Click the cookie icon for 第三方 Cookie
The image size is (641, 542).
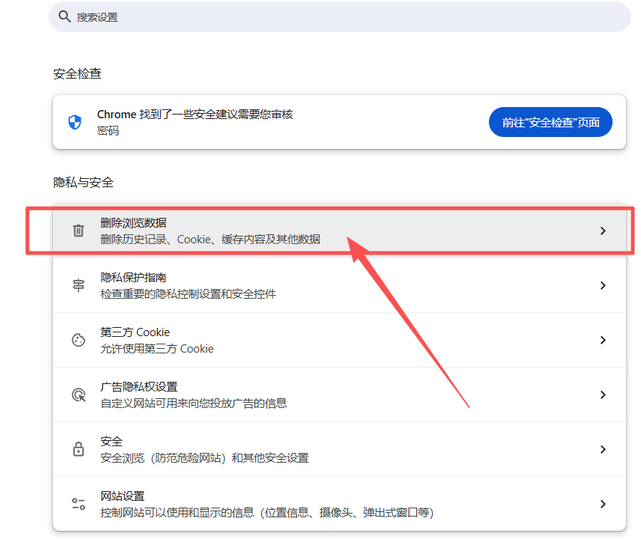(78, 340)
